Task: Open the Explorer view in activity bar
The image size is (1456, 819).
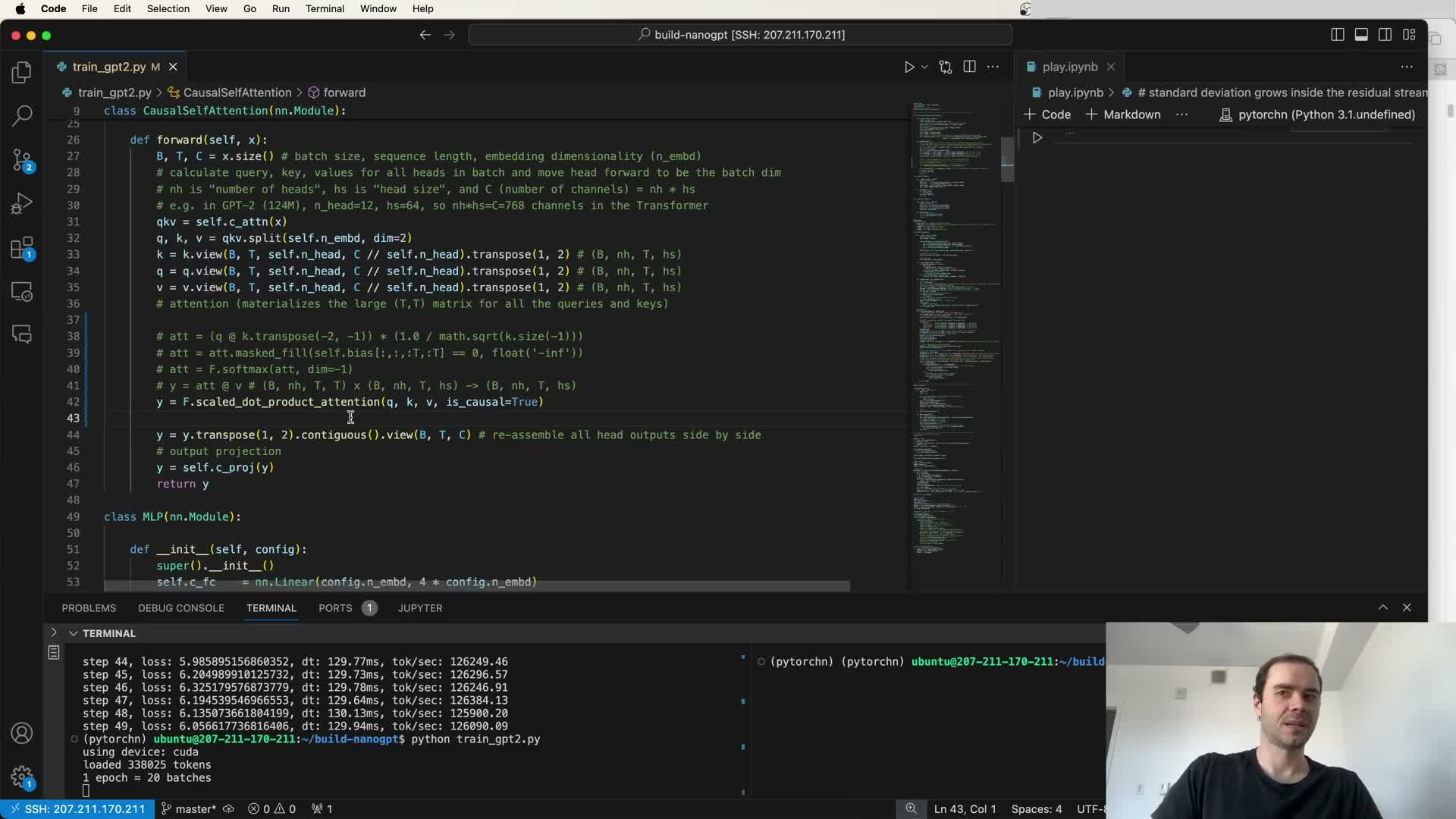Action: [22, 72]
